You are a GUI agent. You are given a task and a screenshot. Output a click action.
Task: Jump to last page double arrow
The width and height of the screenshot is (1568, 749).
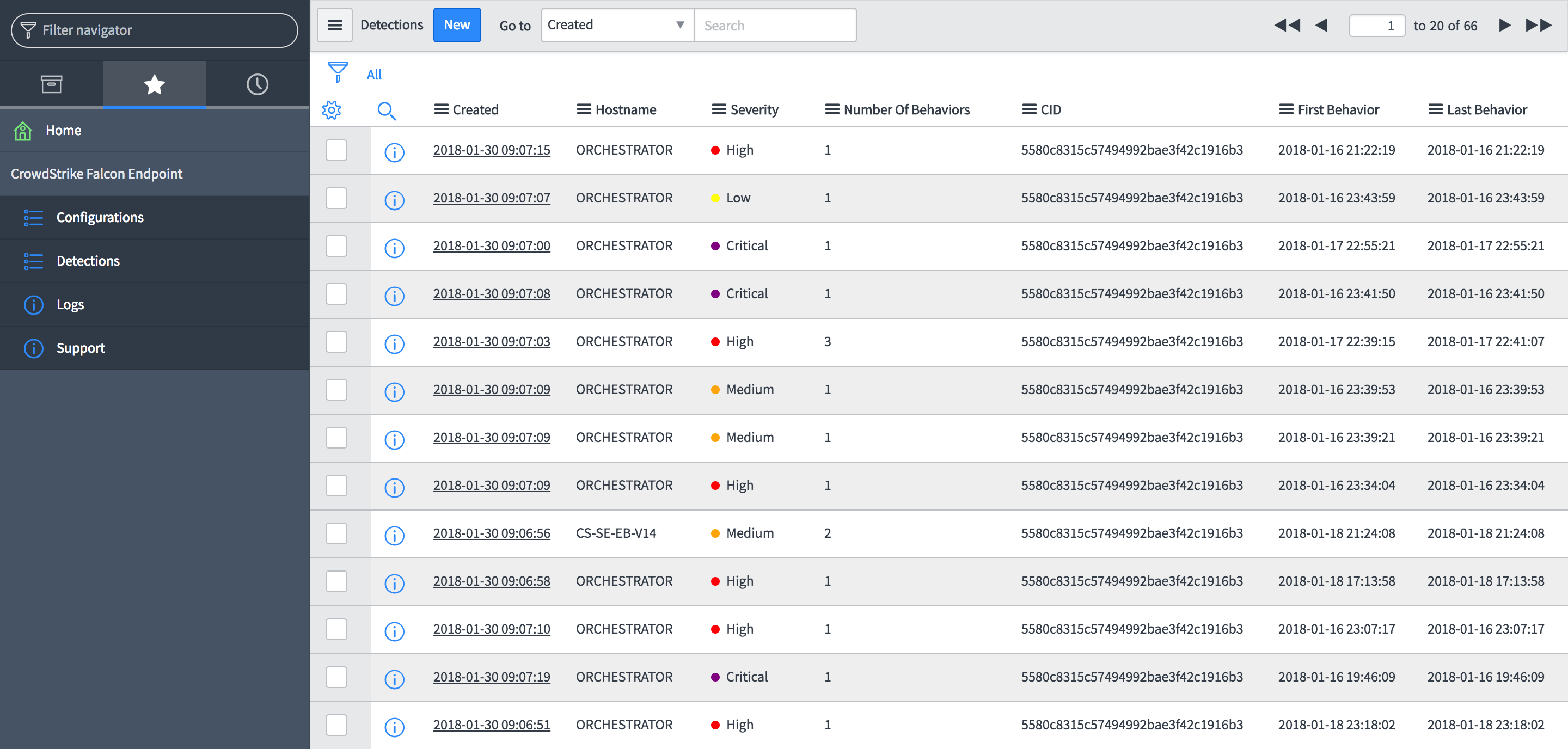pyautogui.click(x=1538, y=26)
